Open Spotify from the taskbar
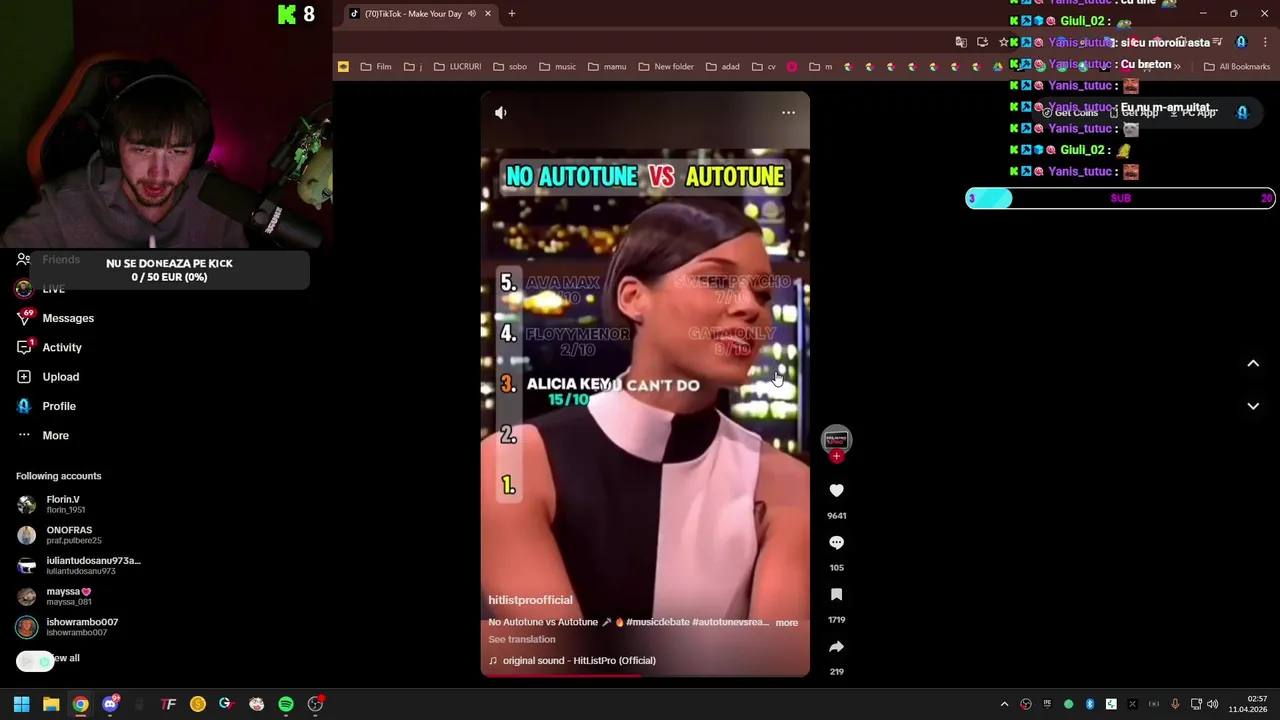Image resolution: width=1280 pixels, height=720 pixels. [286, 704]
